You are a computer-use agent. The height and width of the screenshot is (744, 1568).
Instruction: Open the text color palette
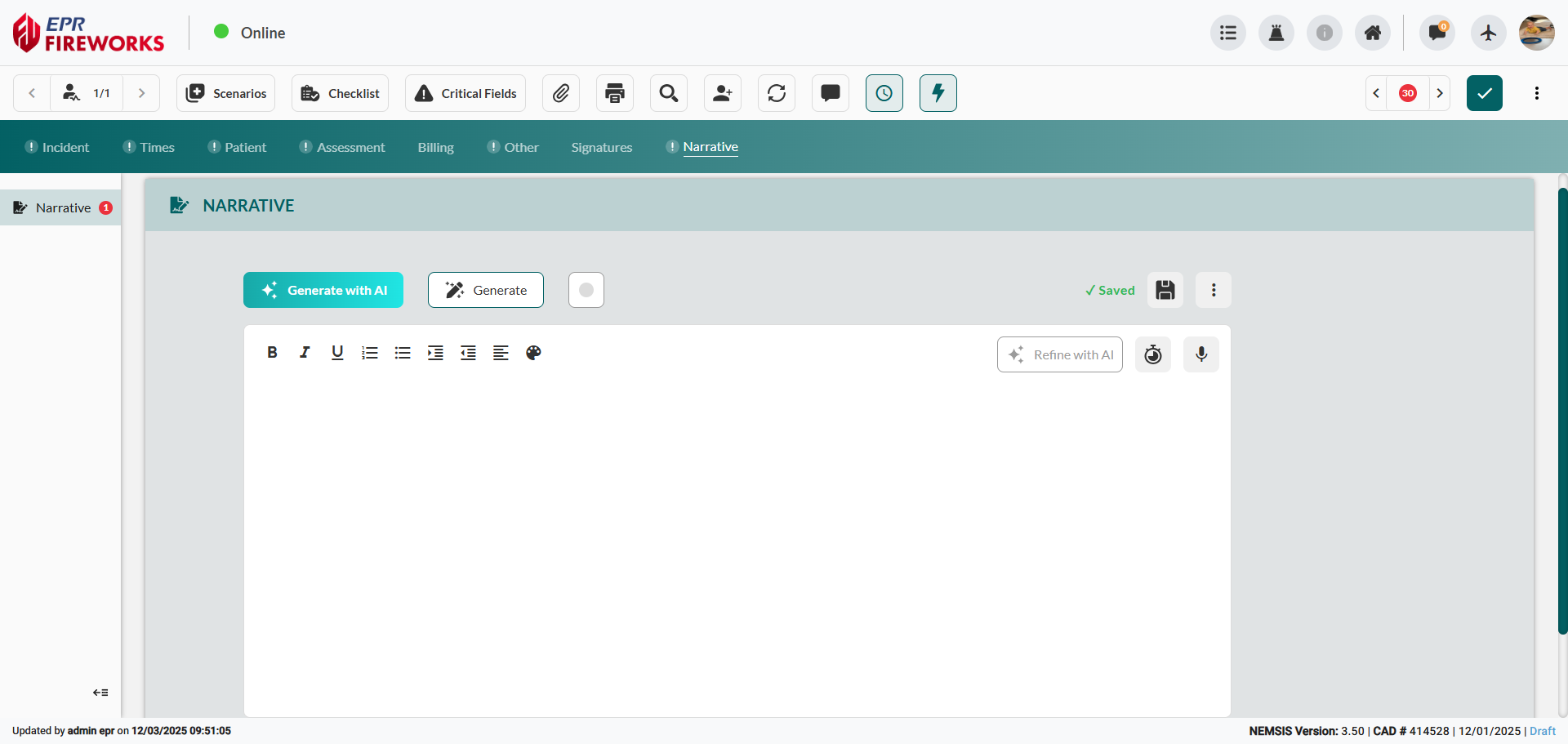click(x=533, y=353)
